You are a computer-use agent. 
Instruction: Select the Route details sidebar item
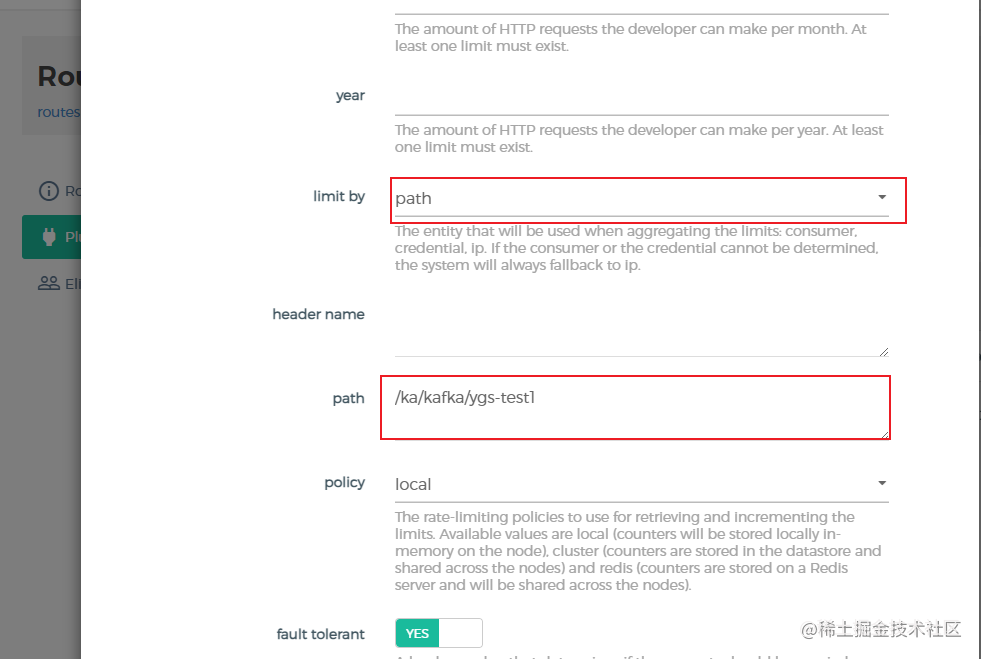click(59, 191)
